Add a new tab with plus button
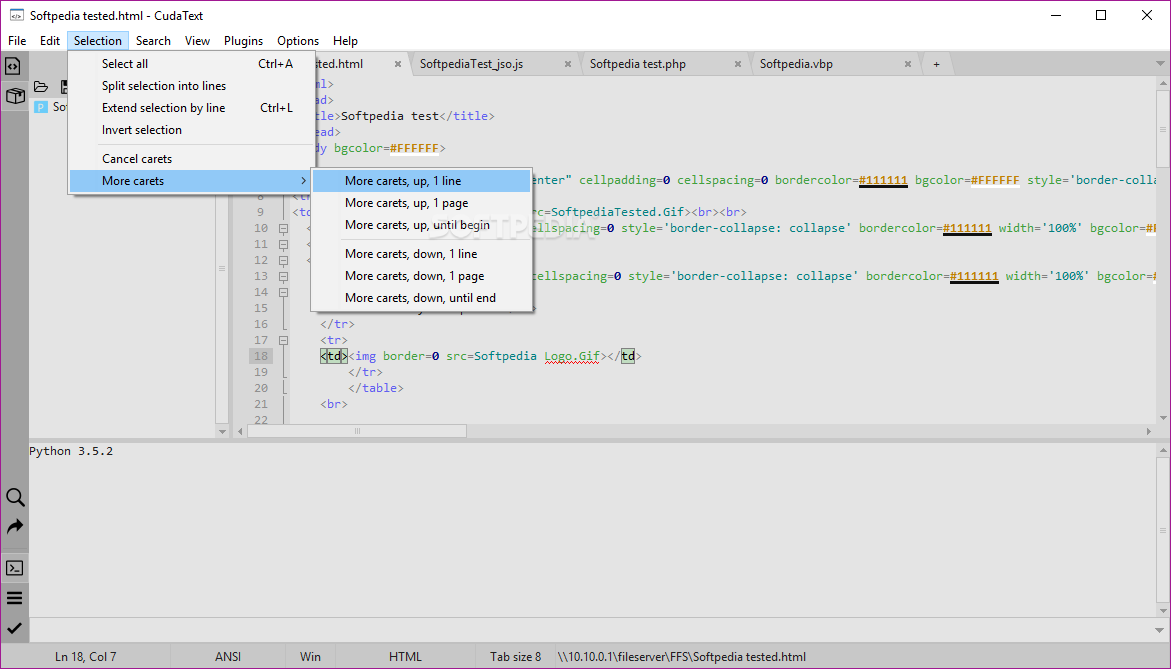 click(x=936, y=64)
